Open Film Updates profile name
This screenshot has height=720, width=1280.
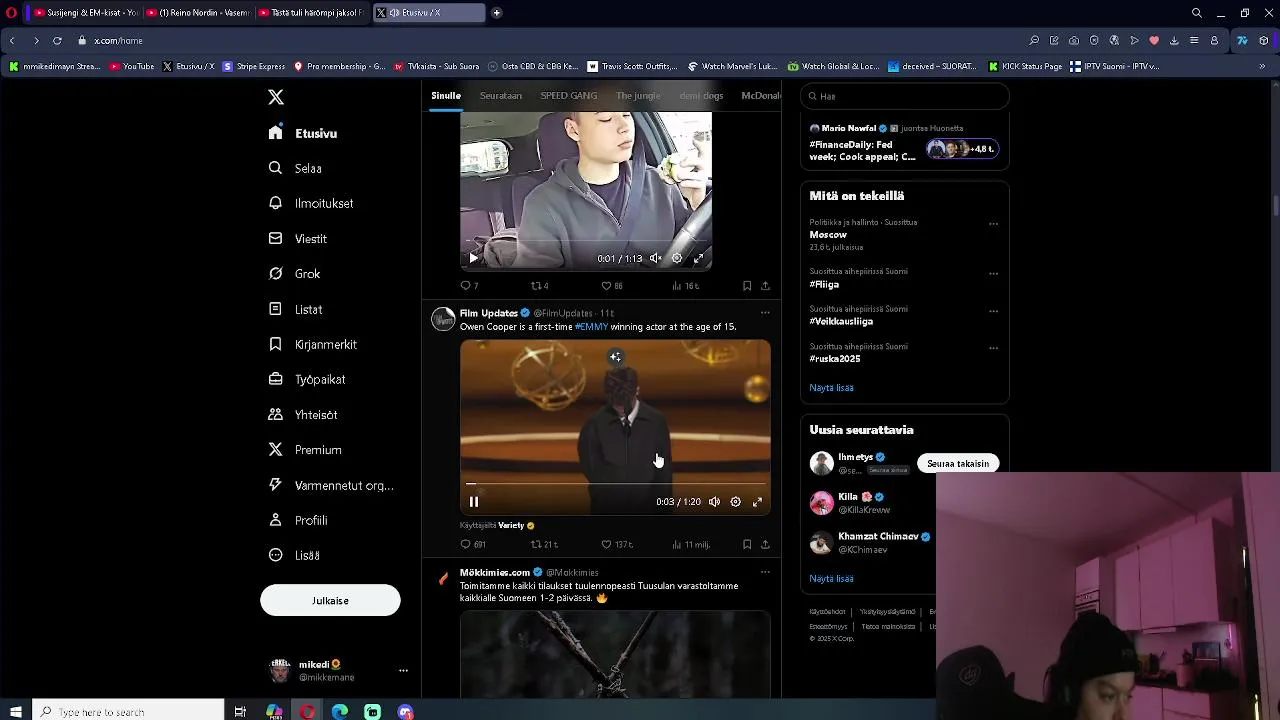[488, 313]
